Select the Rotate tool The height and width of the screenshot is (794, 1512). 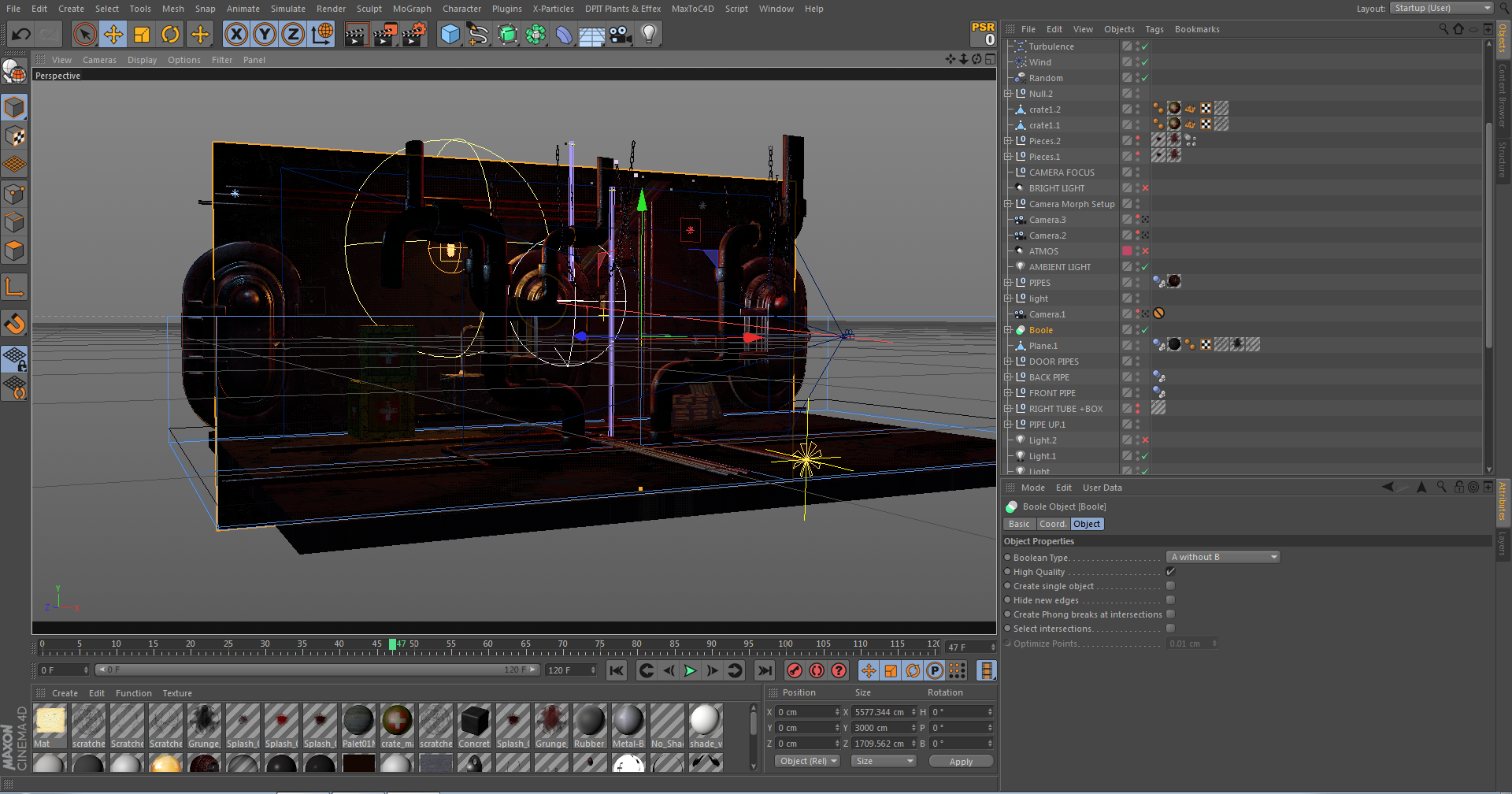coord(170,34)
